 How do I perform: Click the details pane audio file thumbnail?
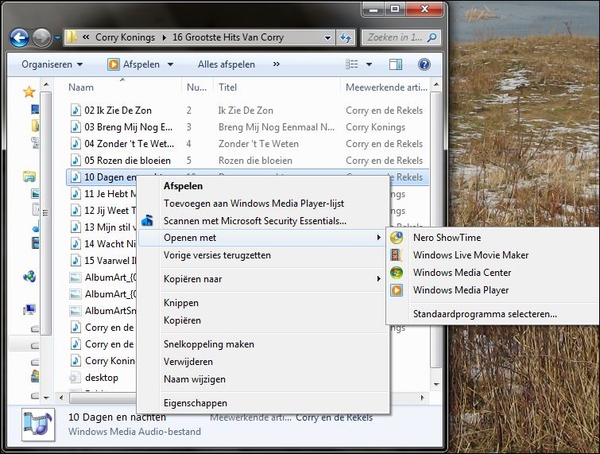(x=38, y=425)
